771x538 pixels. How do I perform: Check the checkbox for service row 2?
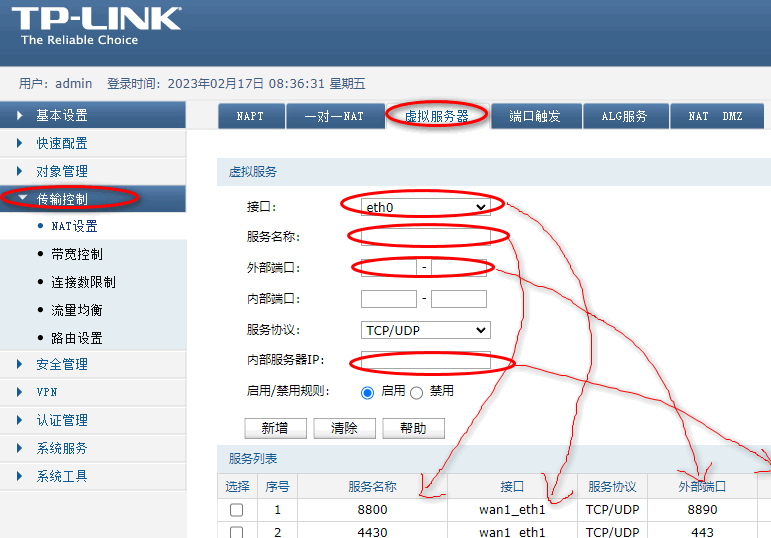tap(237, 532)
